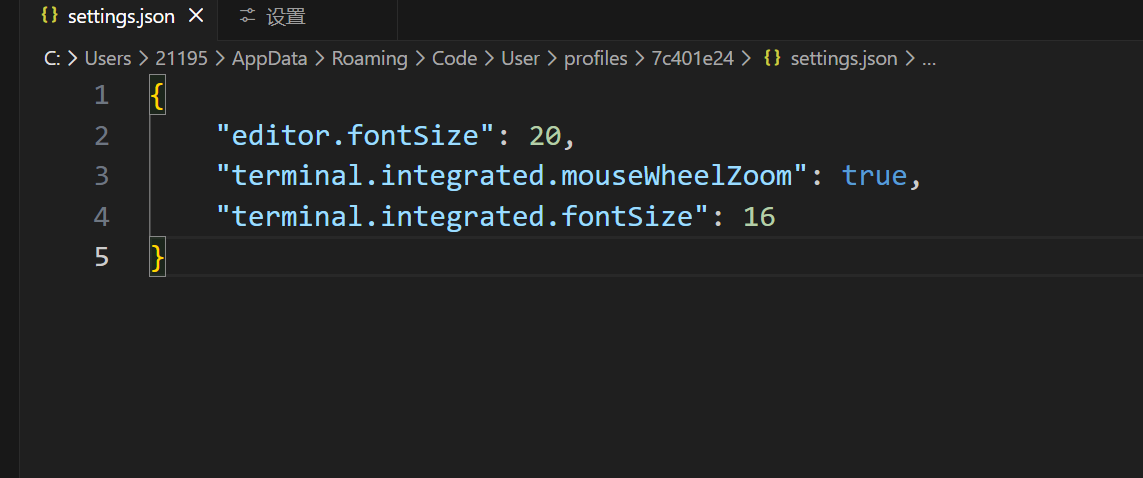The height and width of the screenshot is (478, 1143).
Task: Click the JSON braces icon on settings.json tab
Action: [49, 15]
